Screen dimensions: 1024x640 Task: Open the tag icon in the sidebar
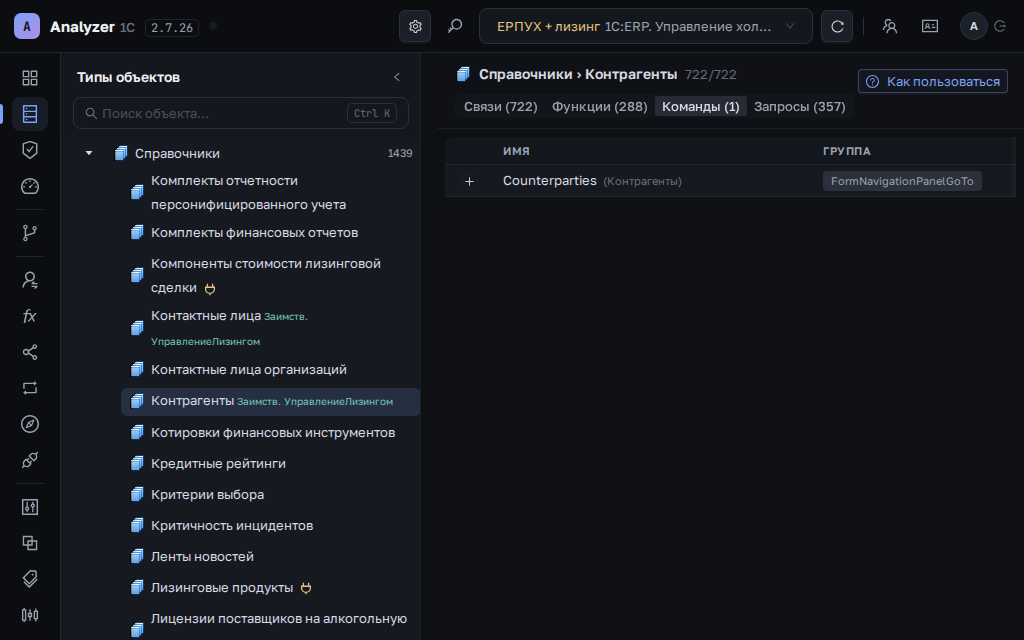(x=30, y=579)
